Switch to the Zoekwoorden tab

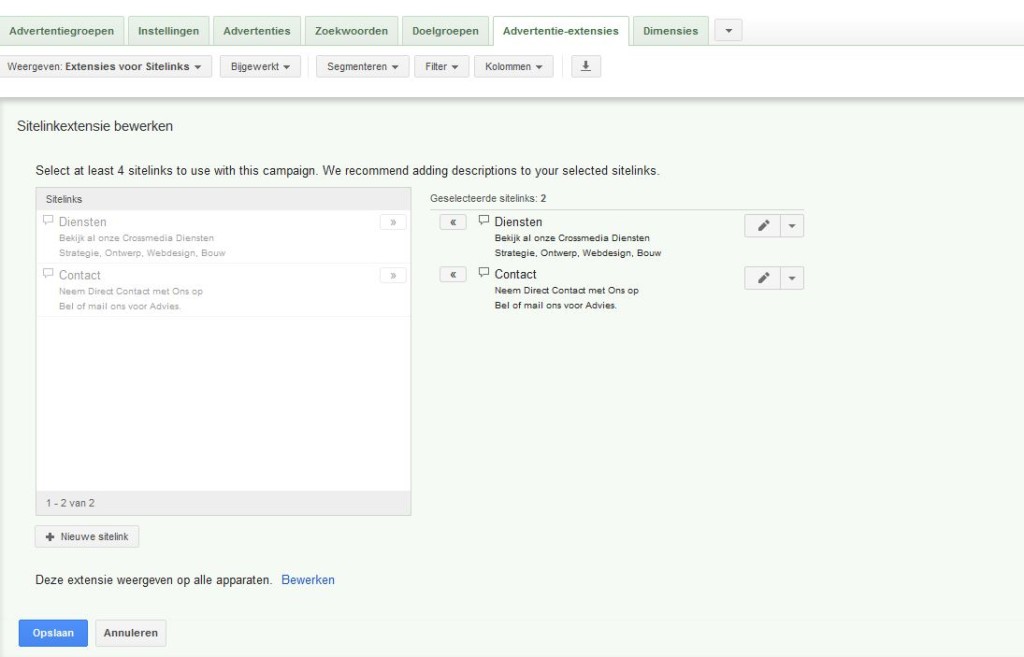[351, 31]
